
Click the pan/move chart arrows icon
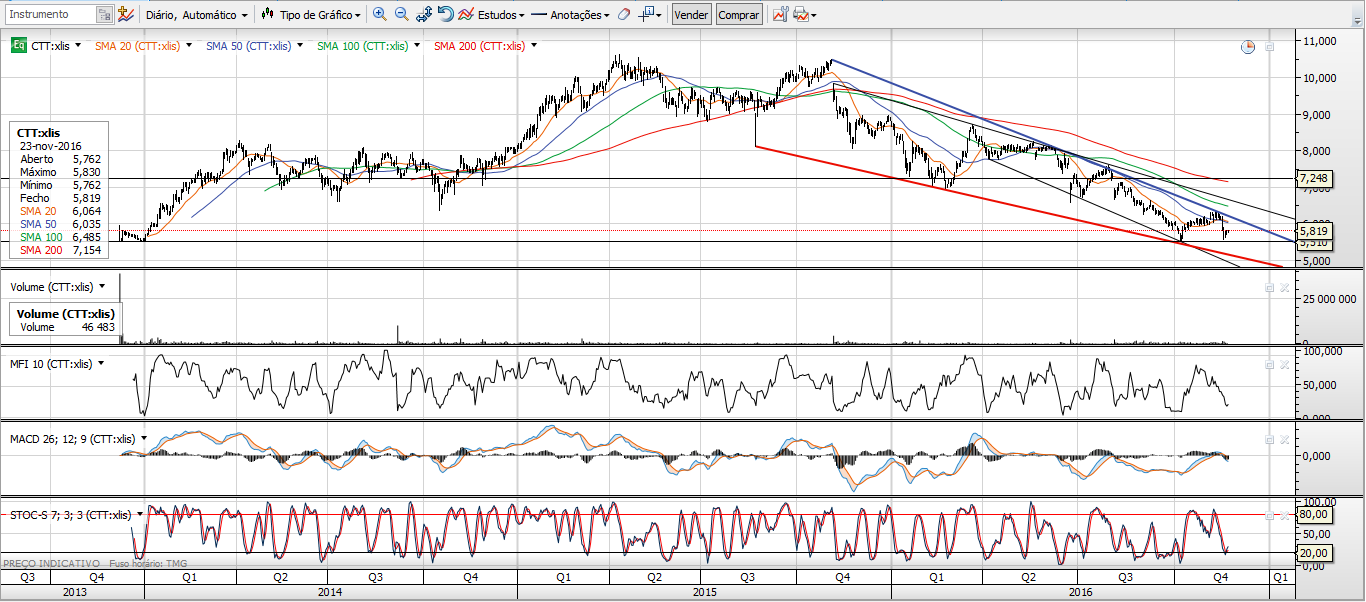point(424,15)
